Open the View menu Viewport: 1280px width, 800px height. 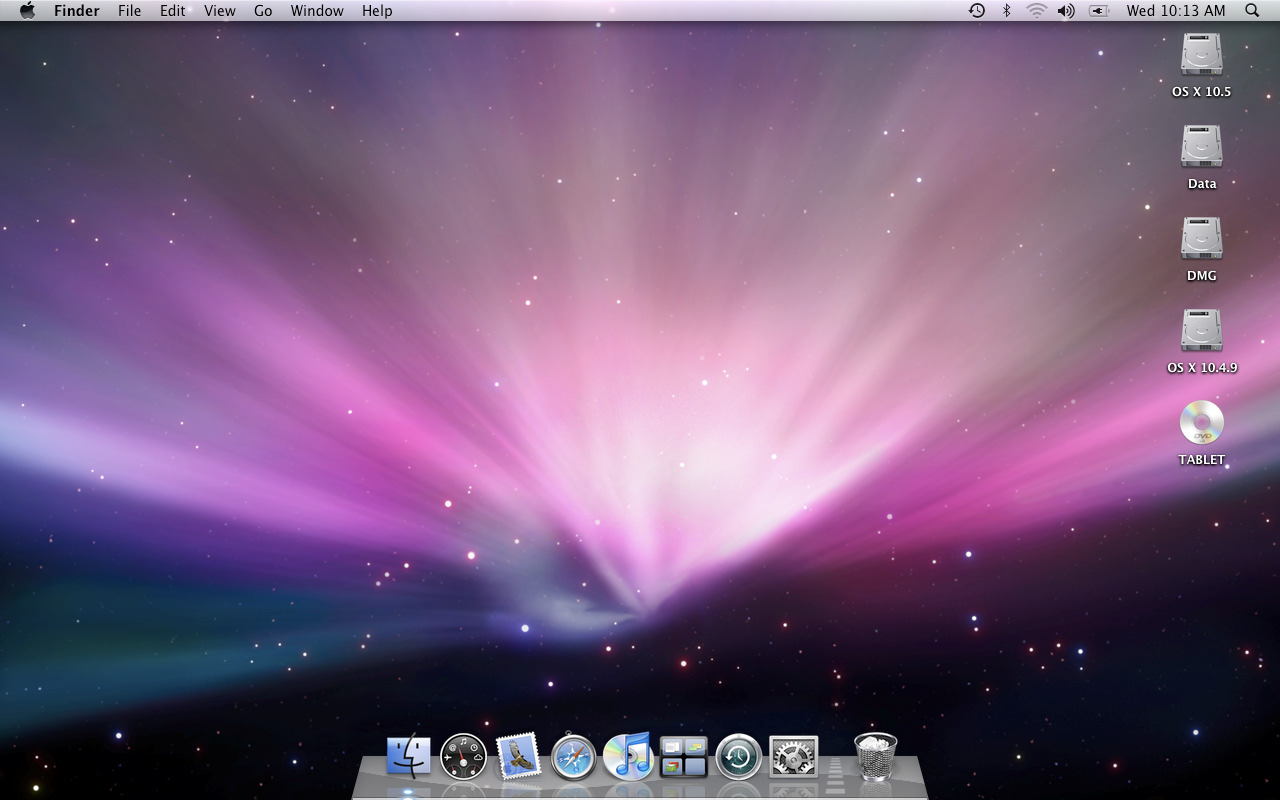pos(219,10)
